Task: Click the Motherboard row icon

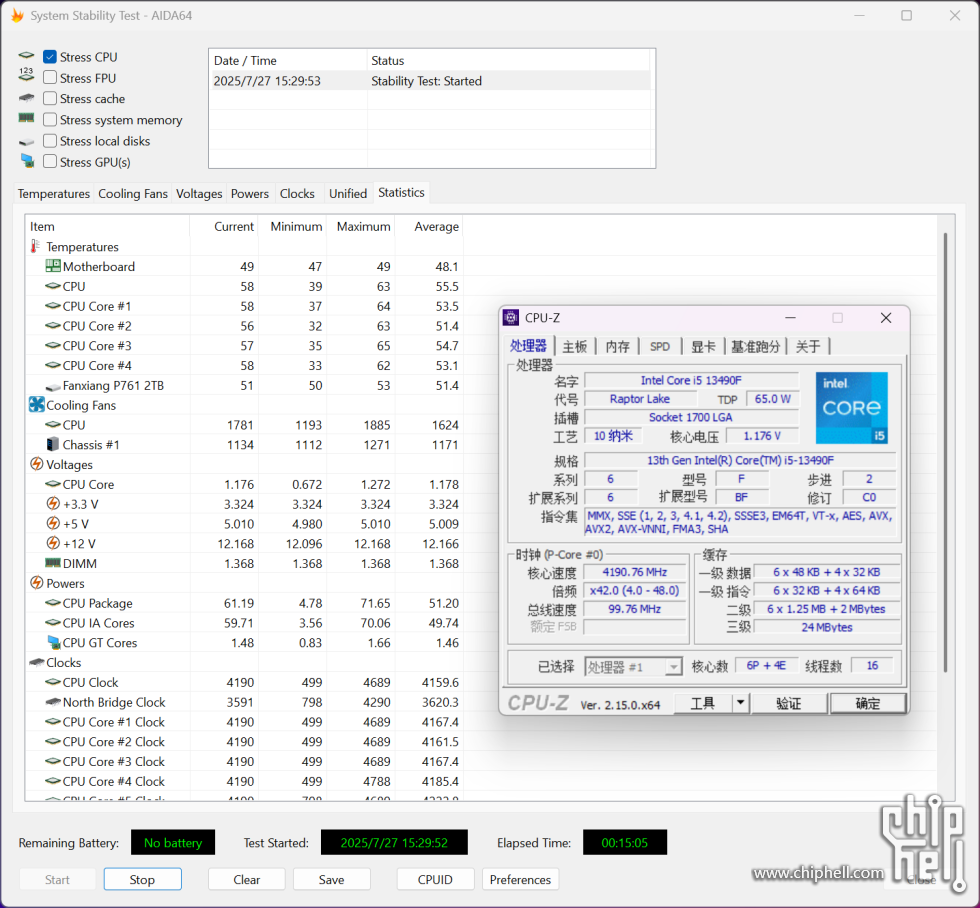Action: 53,266
